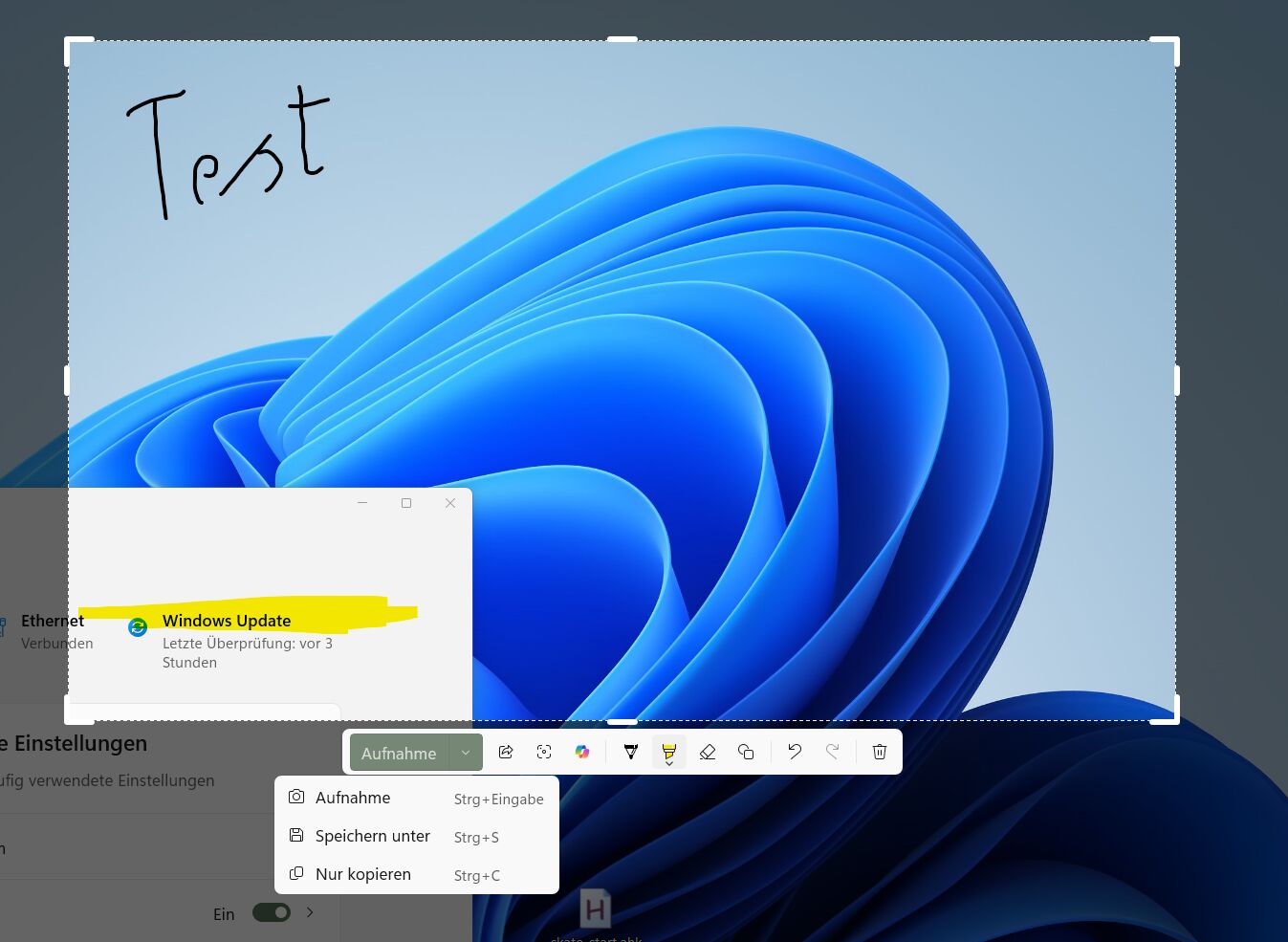The height and width of the screenshot is (942, 1288).
Task: Undo the last annotation
Action: pyautogui.click(x=795, y=753)
